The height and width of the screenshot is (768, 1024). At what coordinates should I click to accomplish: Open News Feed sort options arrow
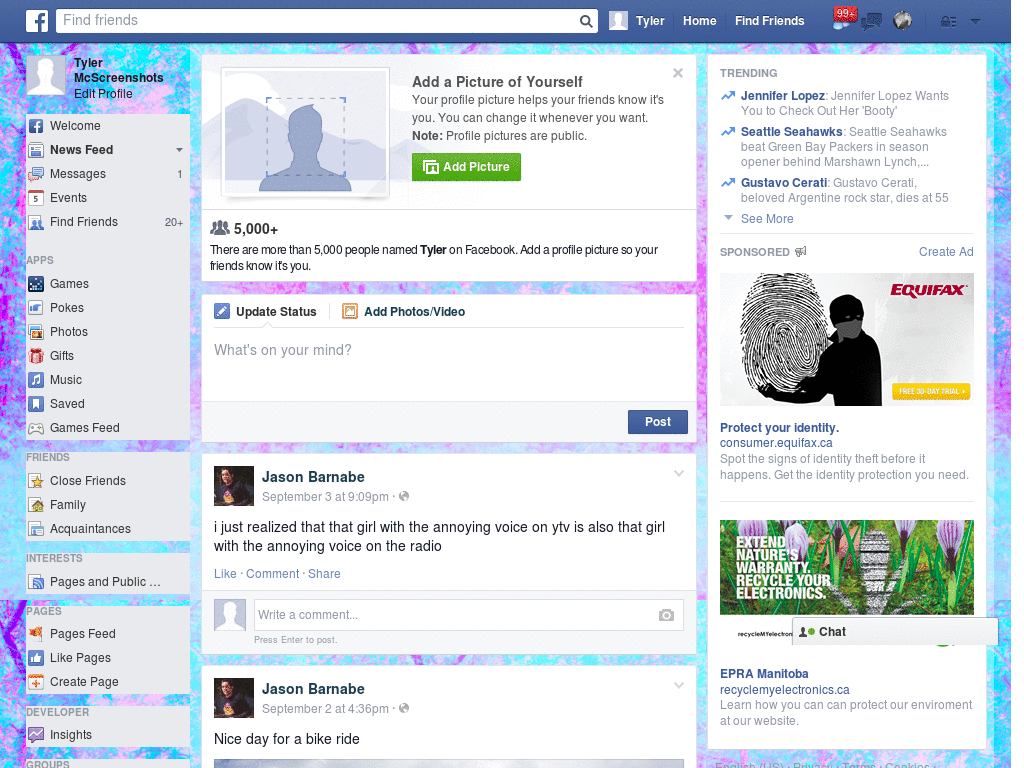(x=179, y=150)
